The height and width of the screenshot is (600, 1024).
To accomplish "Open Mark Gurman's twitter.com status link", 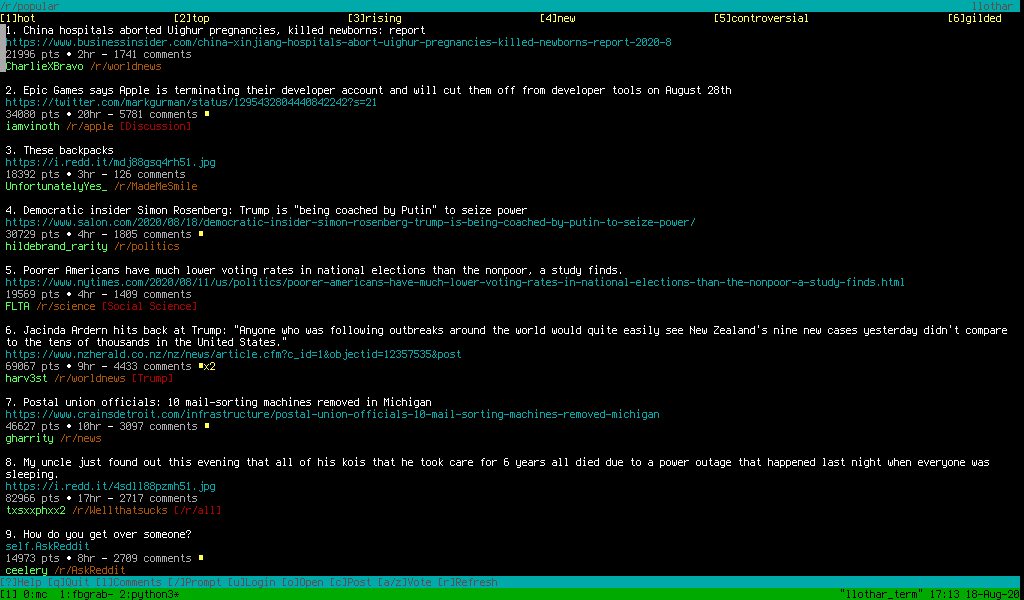I will (191, 102).
